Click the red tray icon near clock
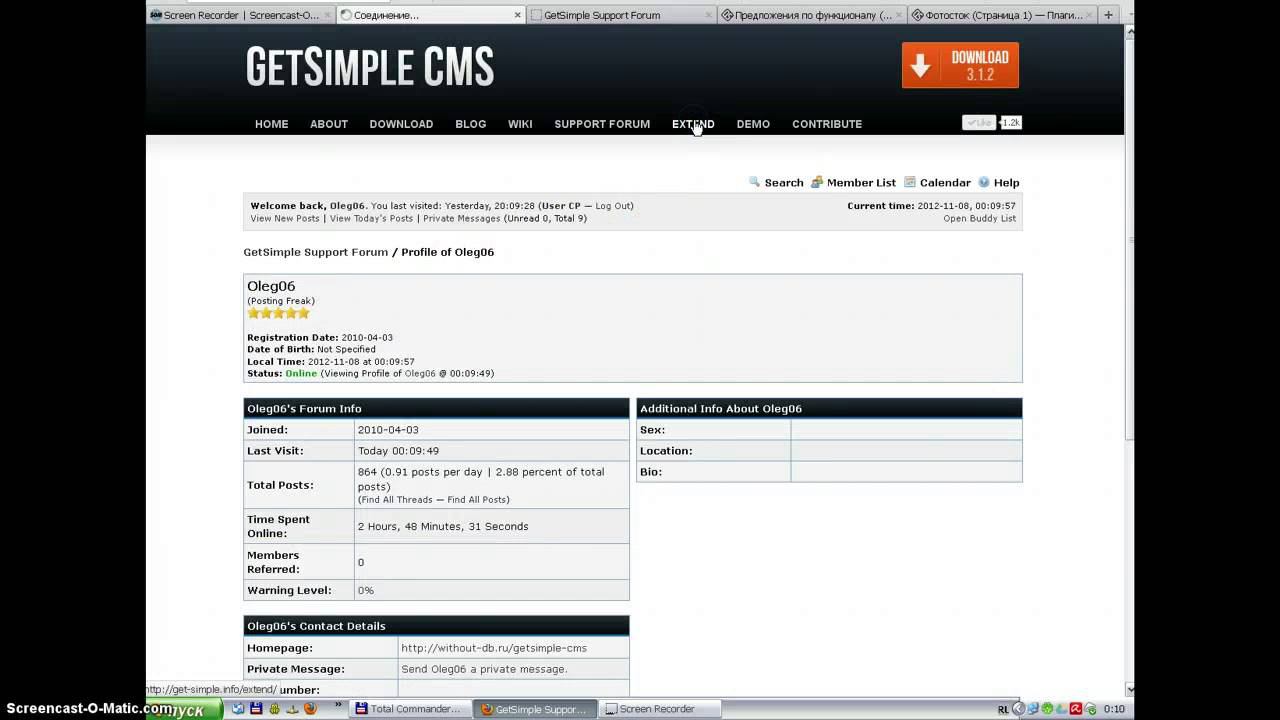 [x=1076, y=709]
